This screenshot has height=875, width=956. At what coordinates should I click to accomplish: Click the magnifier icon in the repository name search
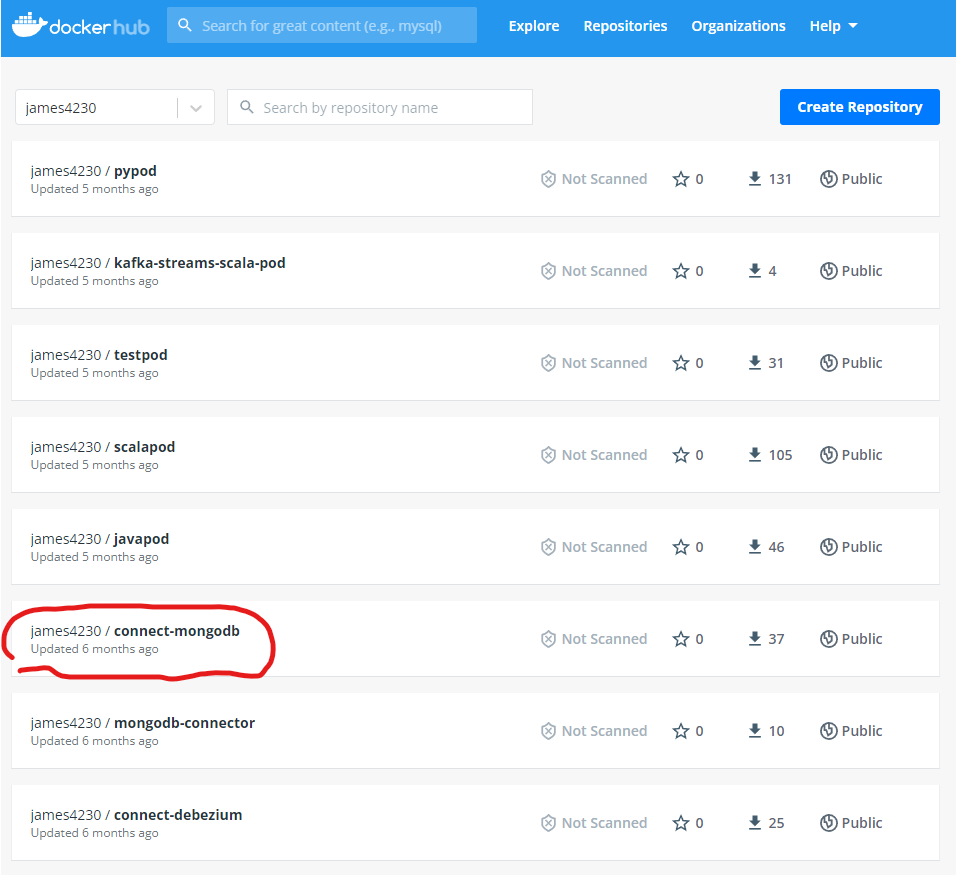(x=246, y=107)
